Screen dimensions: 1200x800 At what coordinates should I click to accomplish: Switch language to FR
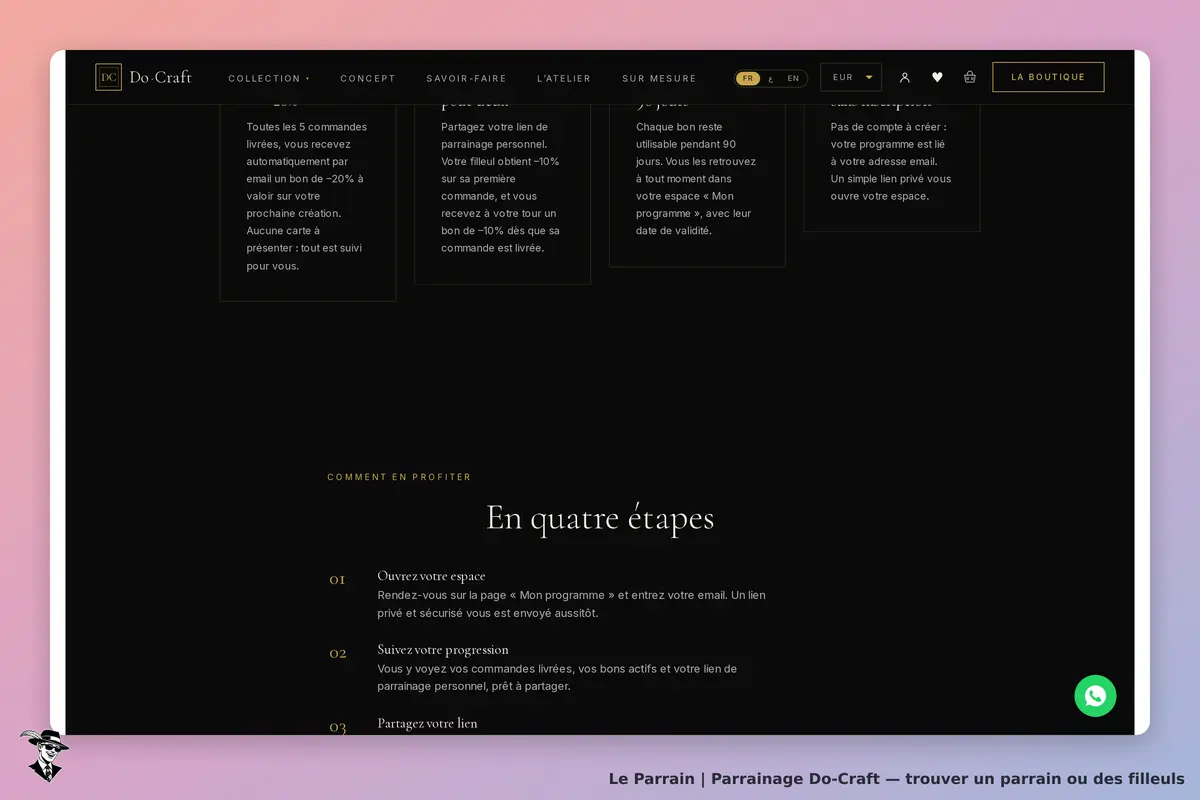[748, 78]
